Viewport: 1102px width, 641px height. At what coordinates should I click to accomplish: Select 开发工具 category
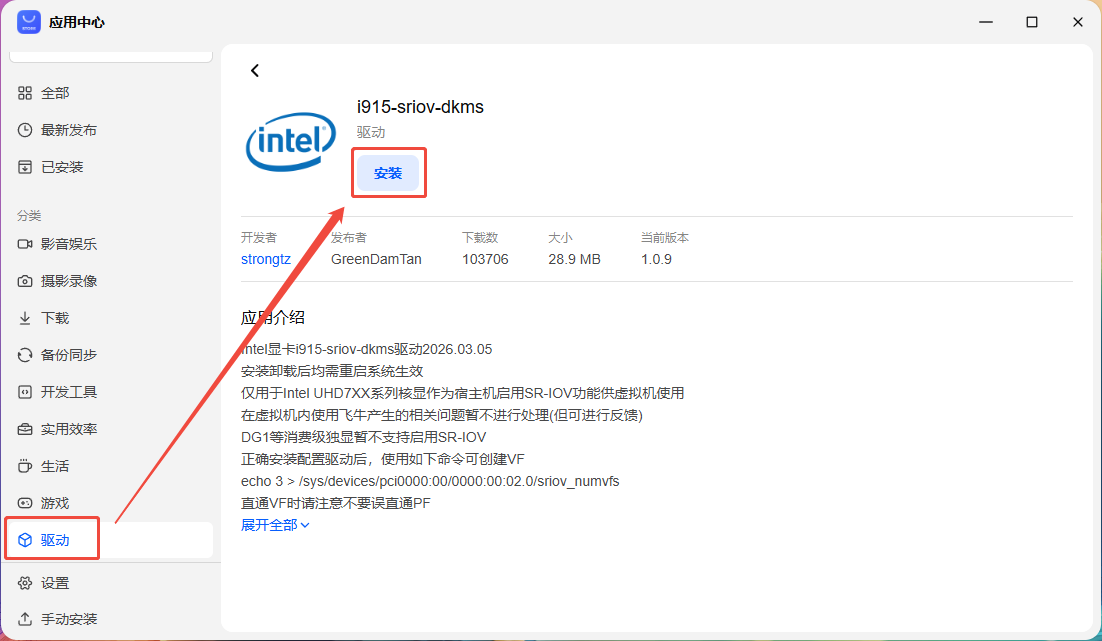111,391
